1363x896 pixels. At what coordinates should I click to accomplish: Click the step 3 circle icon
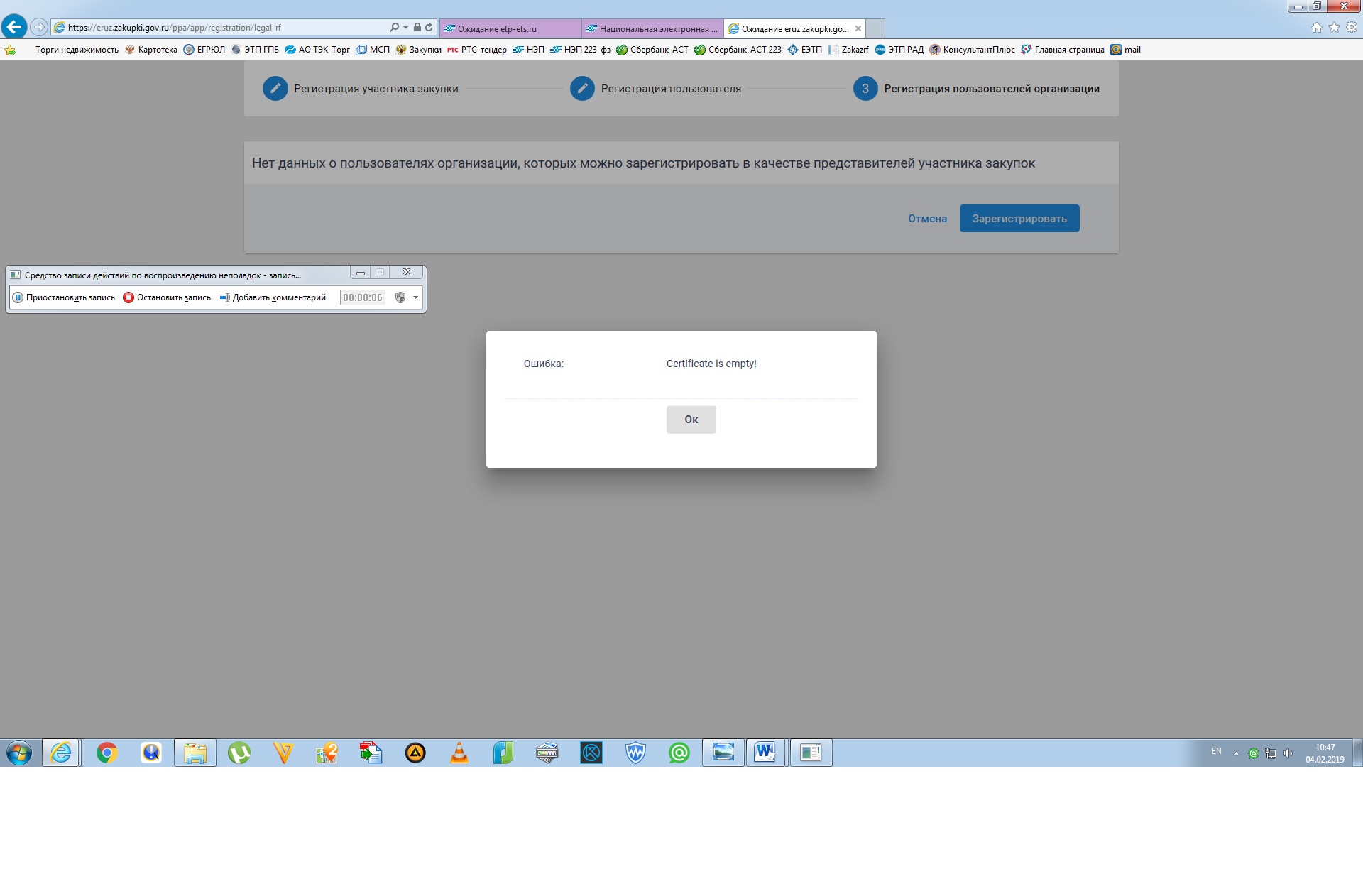coord(865,89)
